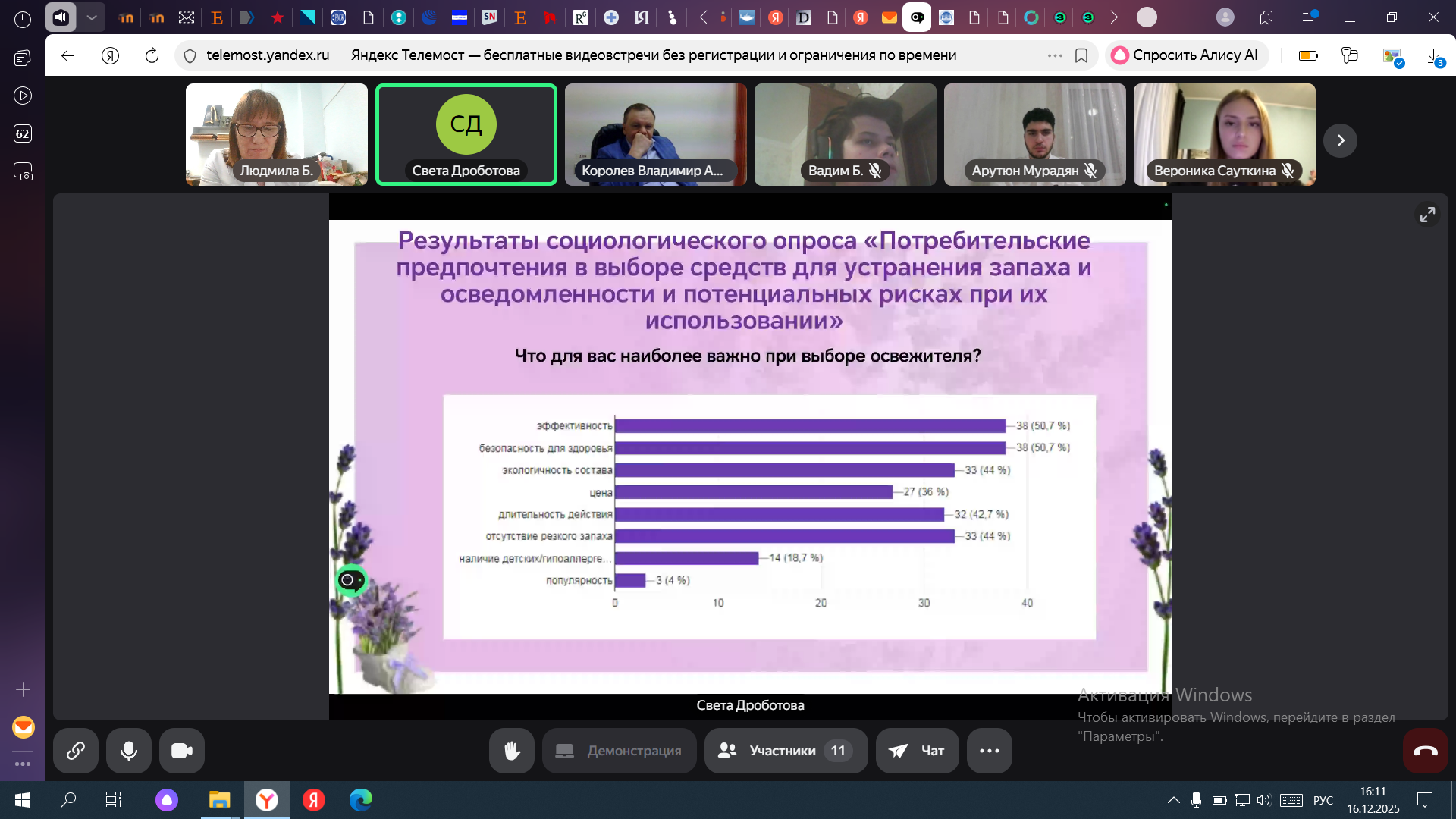Open Участники list panel
Viewport: 1456px width, 819px height.
pos(785,751)
